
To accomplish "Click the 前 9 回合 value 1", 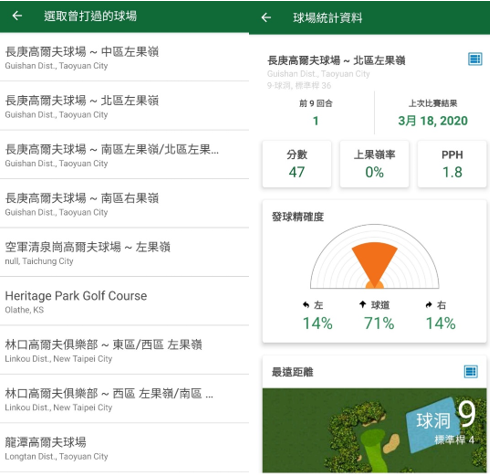I will coord(316,121).
